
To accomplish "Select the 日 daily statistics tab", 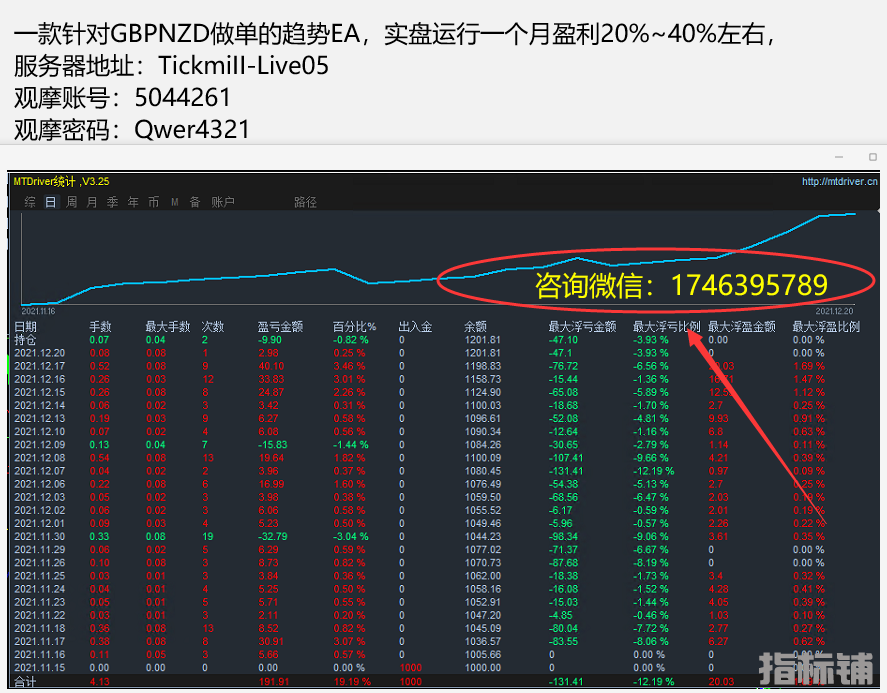I will [x=50, y=202].
